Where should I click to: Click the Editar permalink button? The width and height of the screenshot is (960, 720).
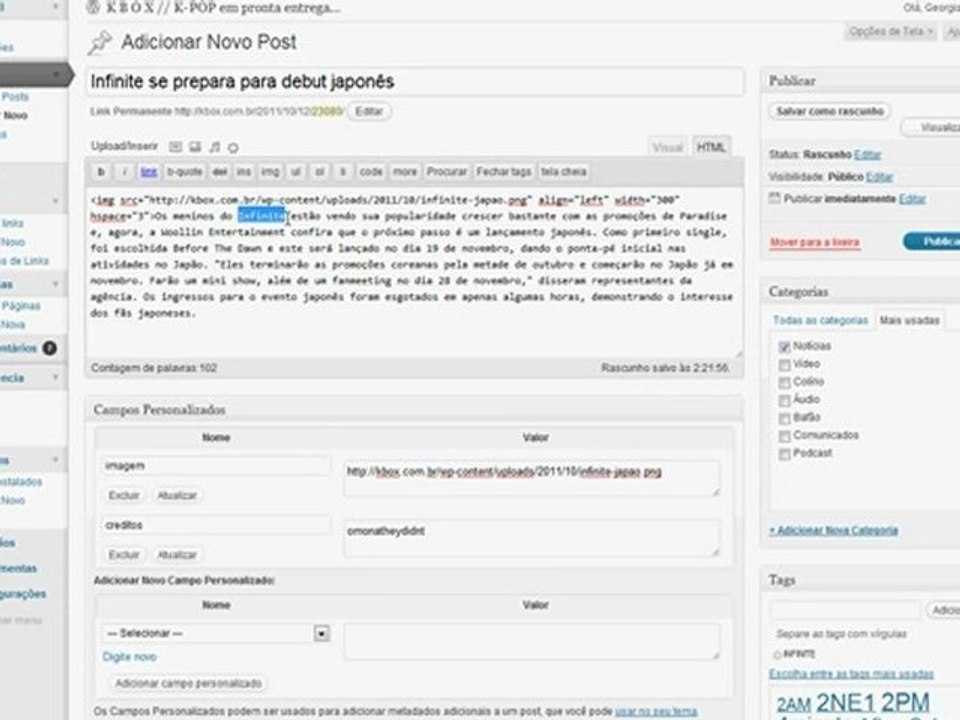[369, 111]
